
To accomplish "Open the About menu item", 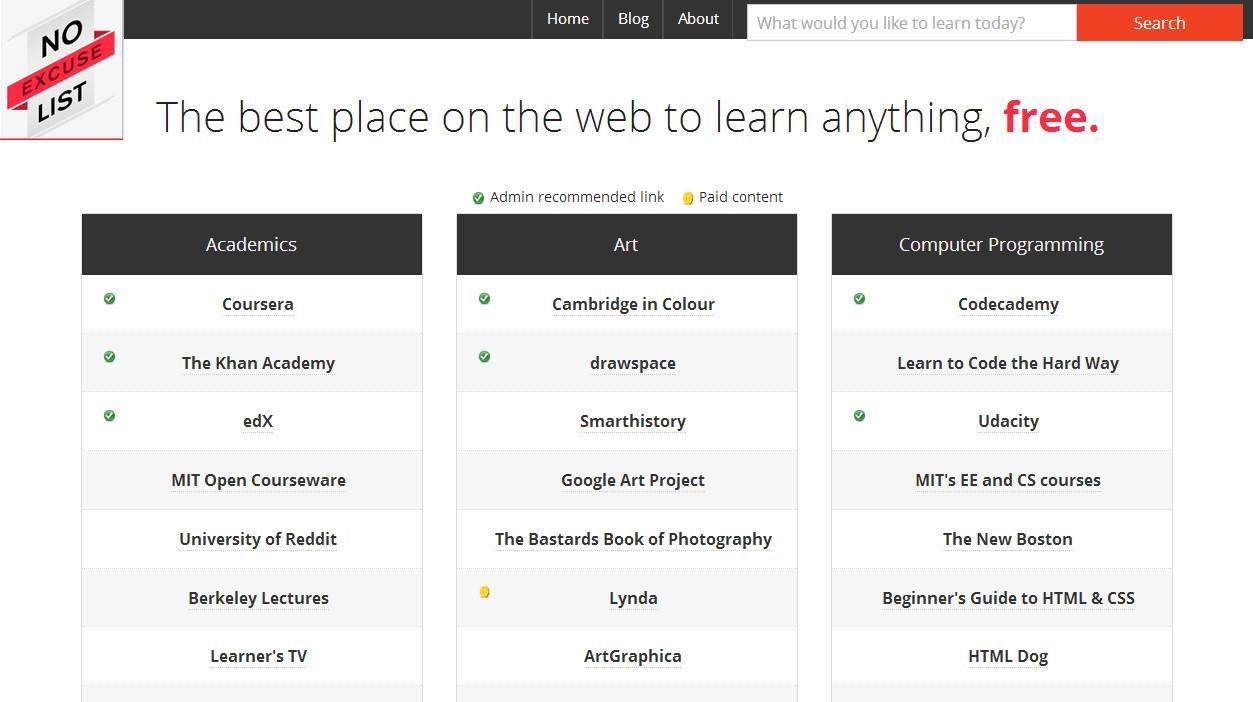I will [698, 19].
